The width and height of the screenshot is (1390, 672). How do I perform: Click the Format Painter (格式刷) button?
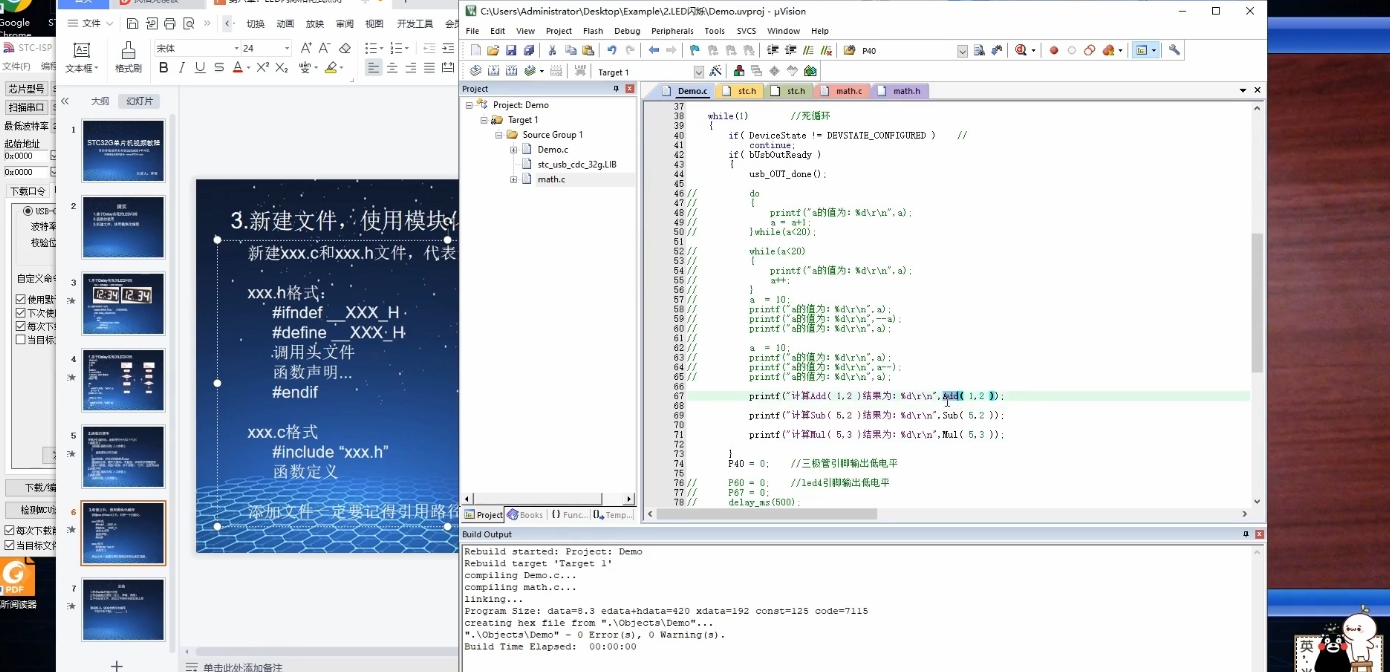coord(128,58)
